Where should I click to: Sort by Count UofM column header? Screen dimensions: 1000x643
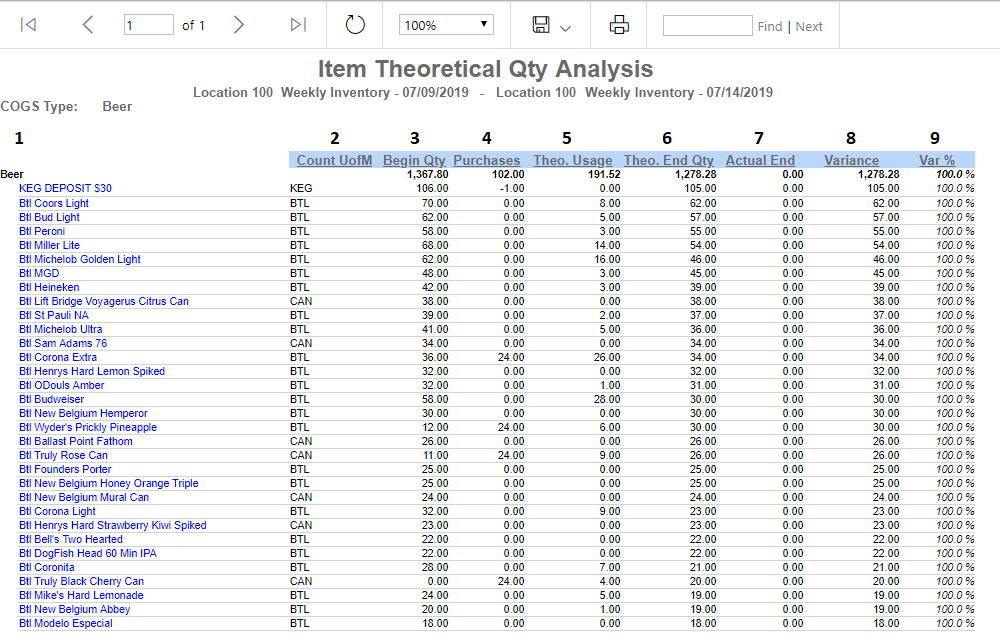pos(334,160)
